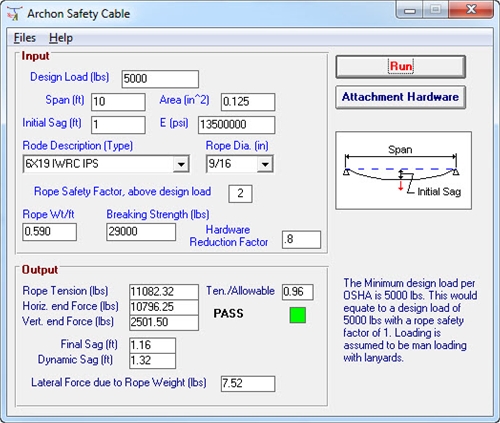Select the Rope Tension output value
Viewport: 500px width, 423px height.
pos(164,292)
